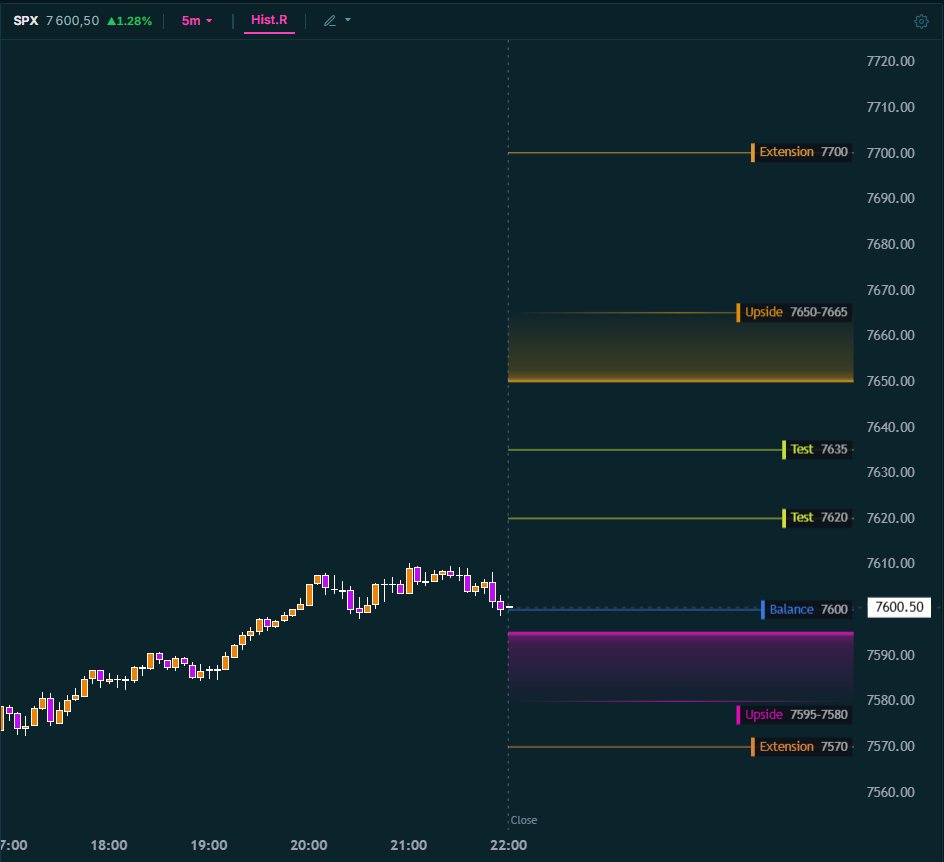944x862 pixels.
Task: Select the Test 7635 level label
Action: point(817,450)
